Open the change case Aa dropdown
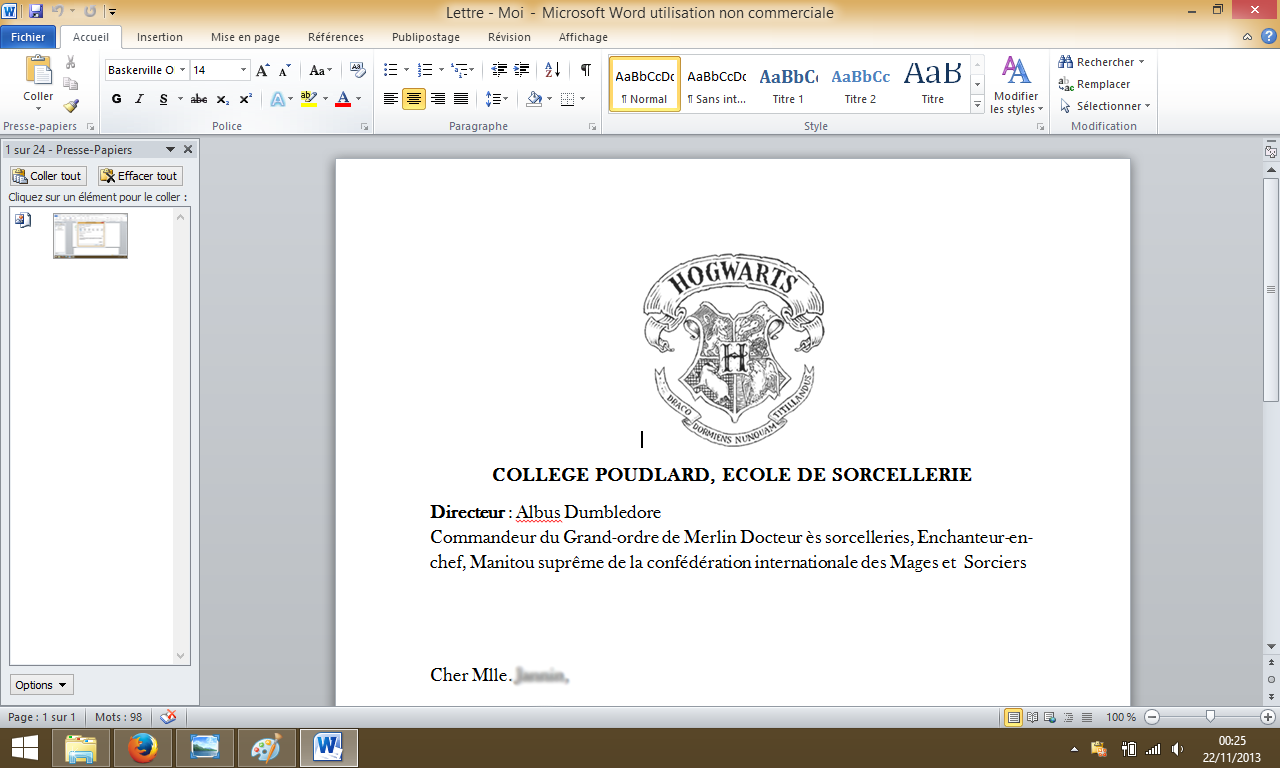This screenshot has width=1280, height=768. pos(321,70)
